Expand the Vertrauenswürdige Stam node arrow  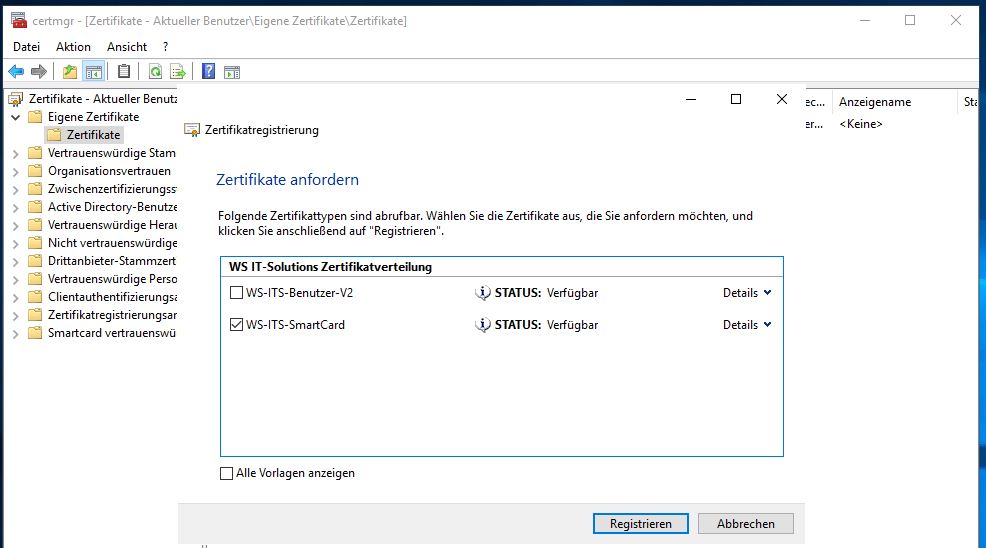point(16,154)
